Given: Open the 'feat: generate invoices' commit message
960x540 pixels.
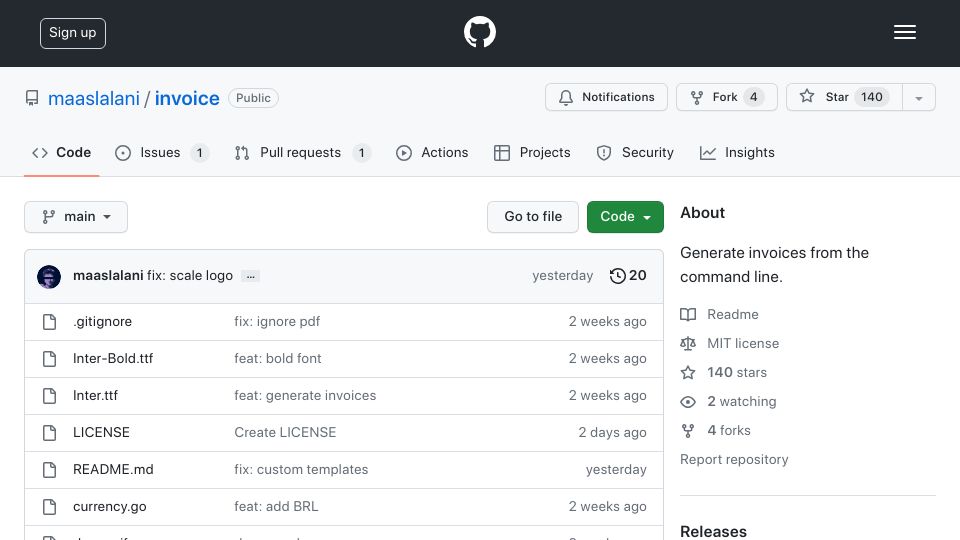Looking at the screenshot, I should (305, 396).
